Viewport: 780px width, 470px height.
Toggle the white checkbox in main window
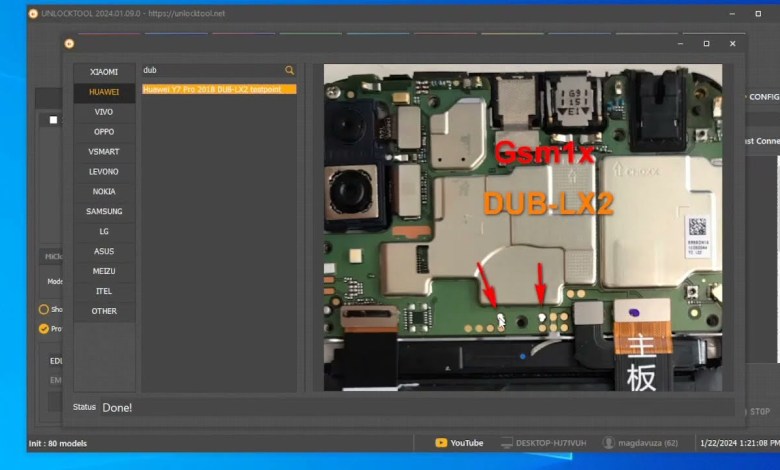[53, 120]
